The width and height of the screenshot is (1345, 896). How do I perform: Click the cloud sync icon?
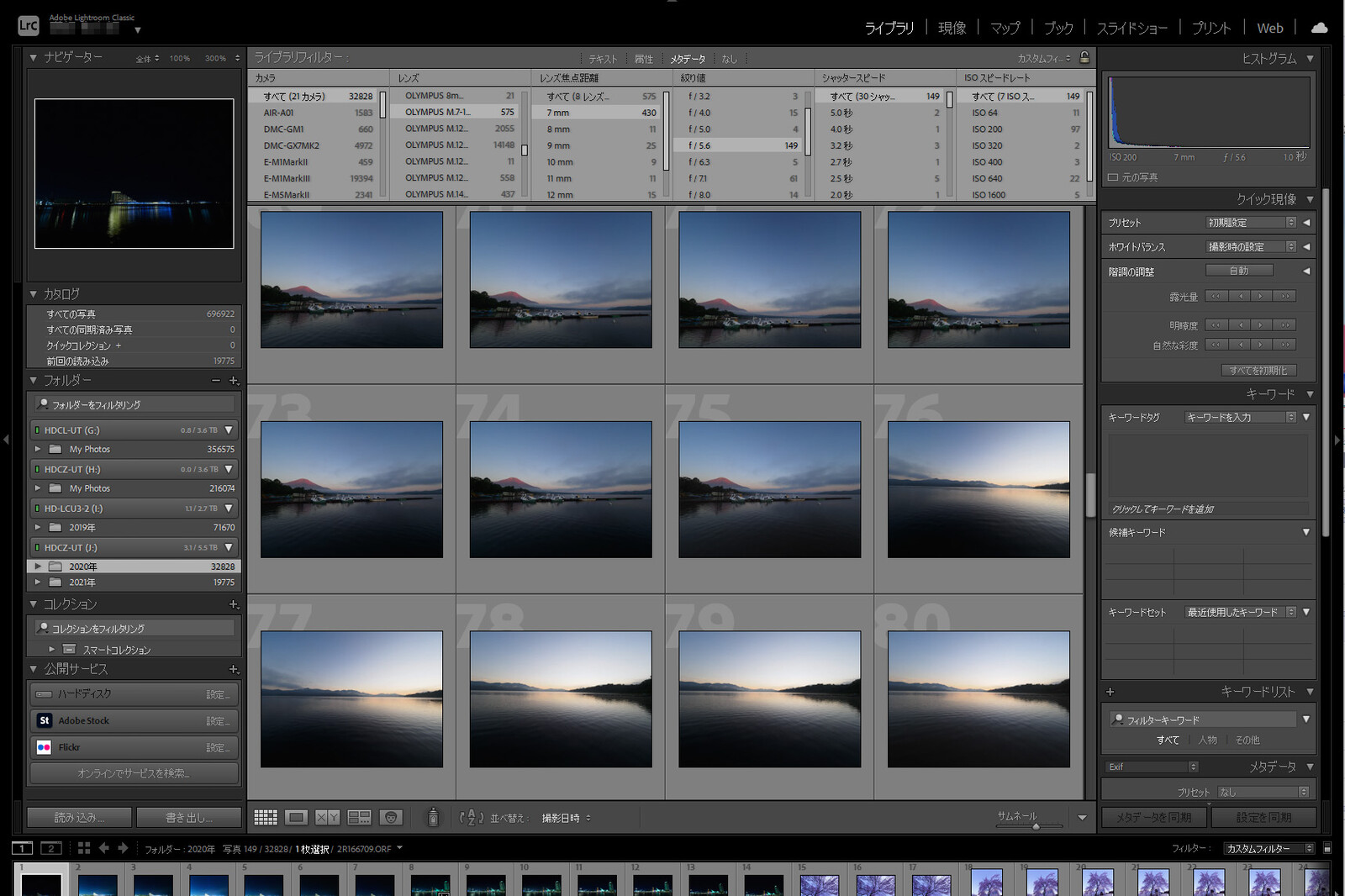point(1319,28)
